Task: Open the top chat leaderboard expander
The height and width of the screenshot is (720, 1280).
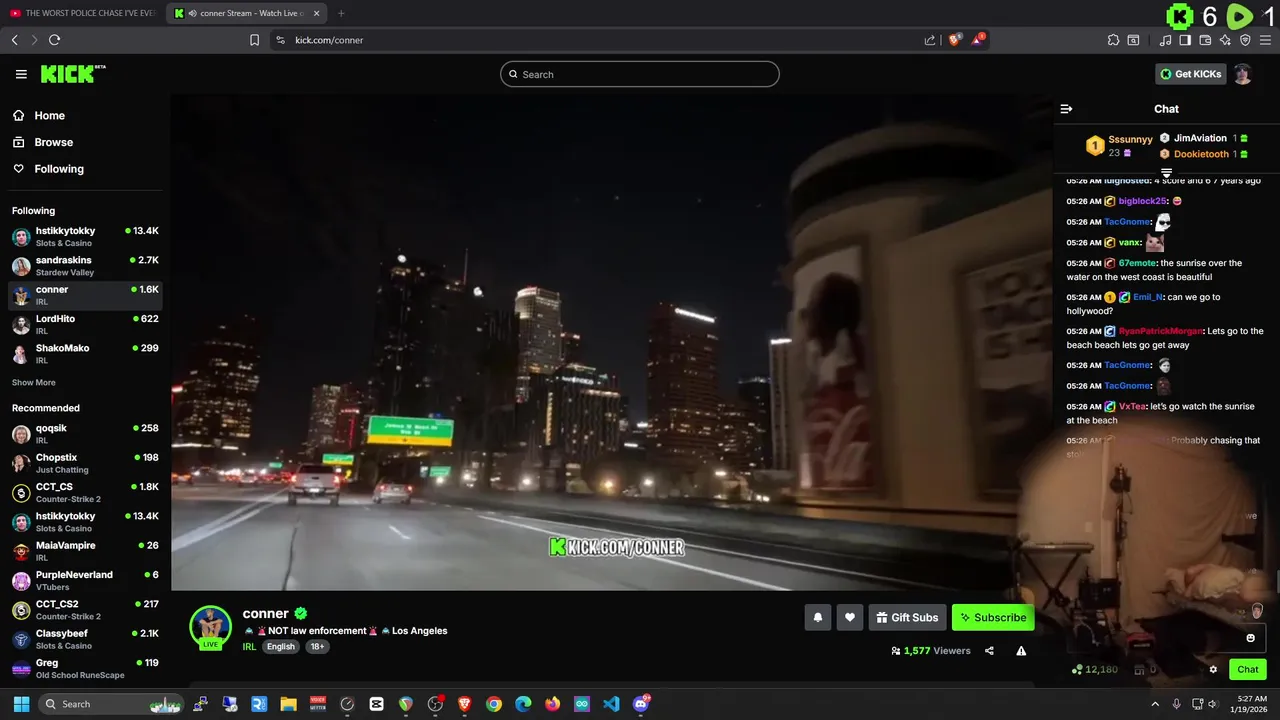Action: click(x=1166, y=173)
